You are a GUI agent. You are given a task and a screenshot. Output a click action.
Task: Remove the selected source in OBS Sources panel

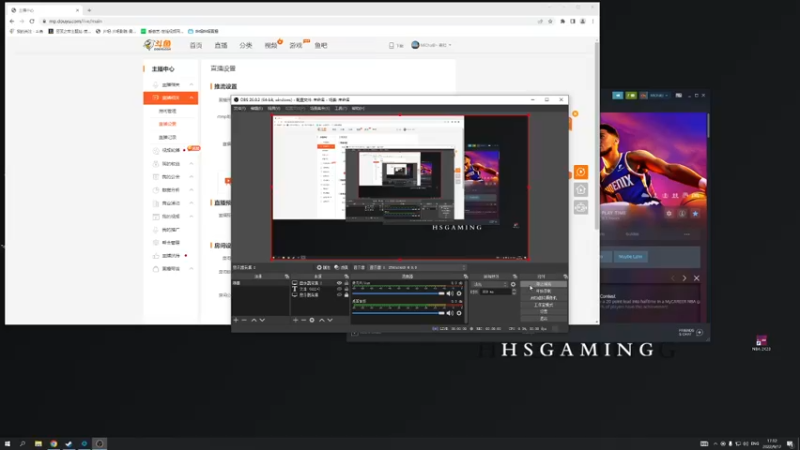click(x=304, y=320)
